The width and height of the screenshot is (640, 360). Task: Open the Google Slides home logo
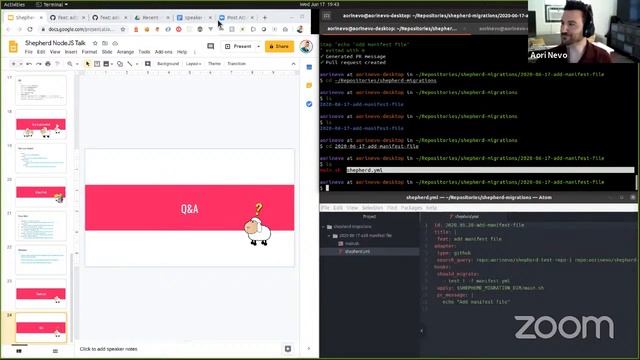point(13,47)
